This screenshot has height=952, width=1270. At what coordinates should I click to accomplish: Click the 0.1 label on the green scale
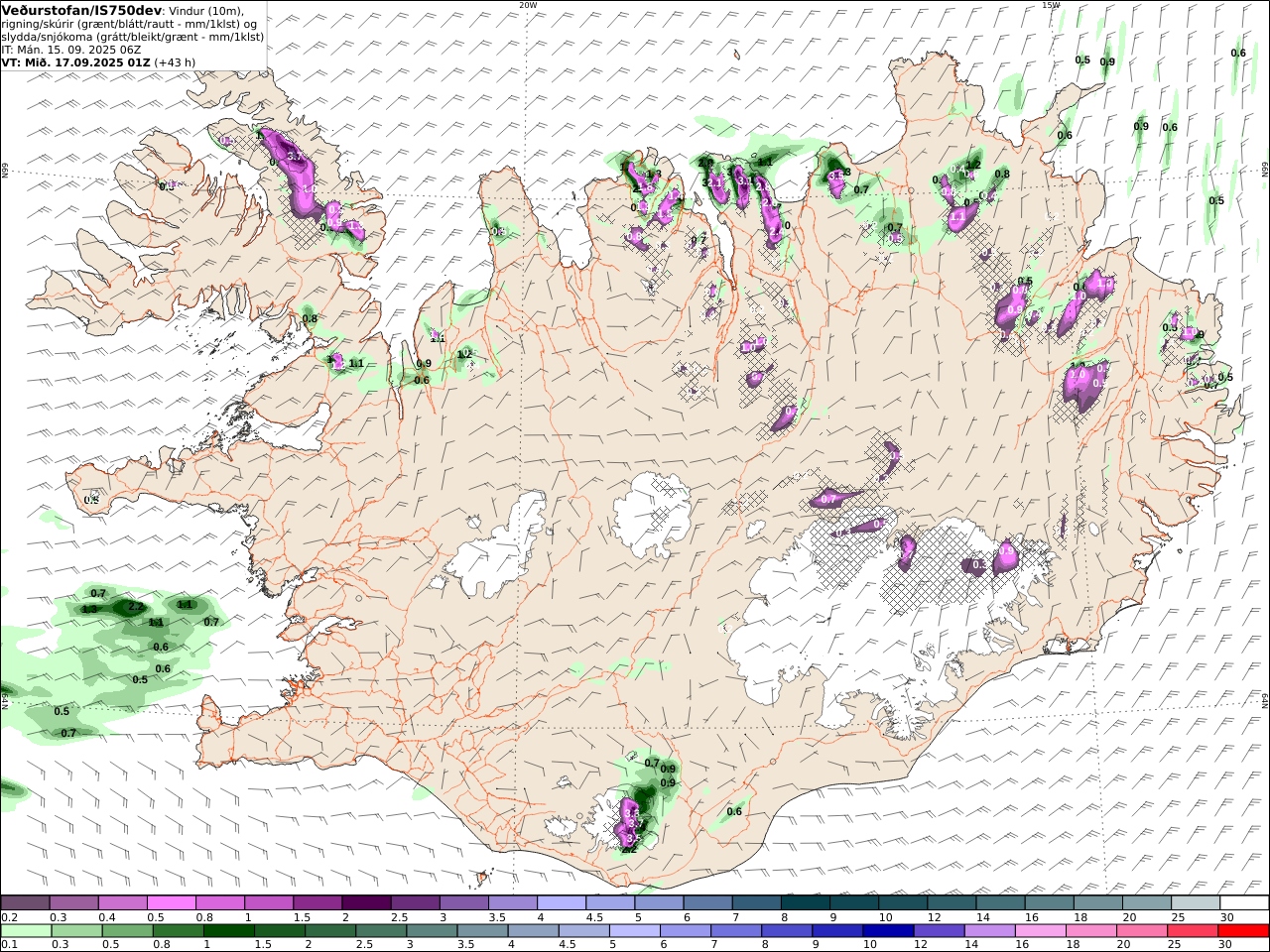pyautogui.click(x=9, y=945)
